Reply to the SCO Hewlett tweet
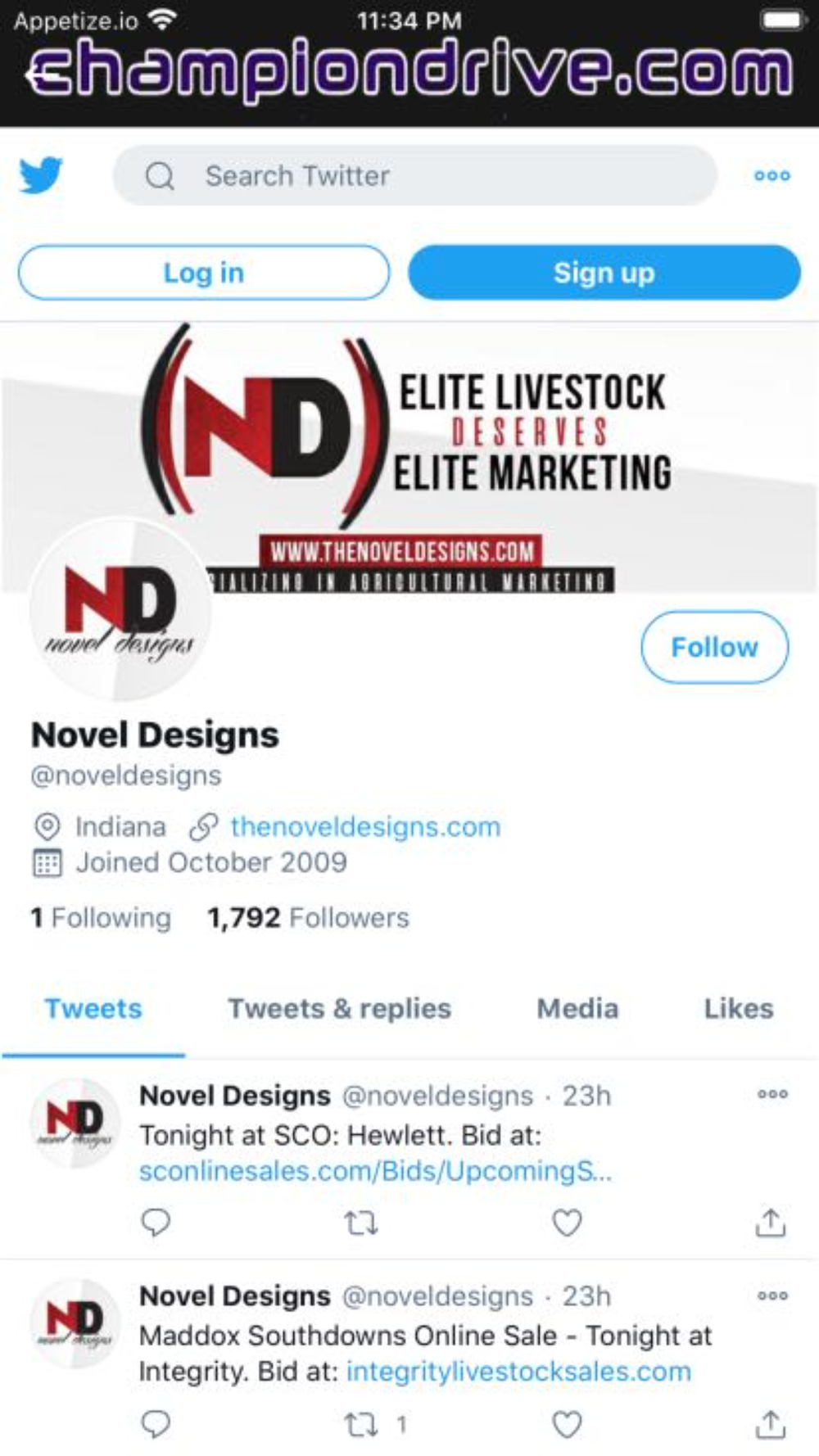Image resolution: width=819 pixels, height=1456 pixels. click(156, 1222)
